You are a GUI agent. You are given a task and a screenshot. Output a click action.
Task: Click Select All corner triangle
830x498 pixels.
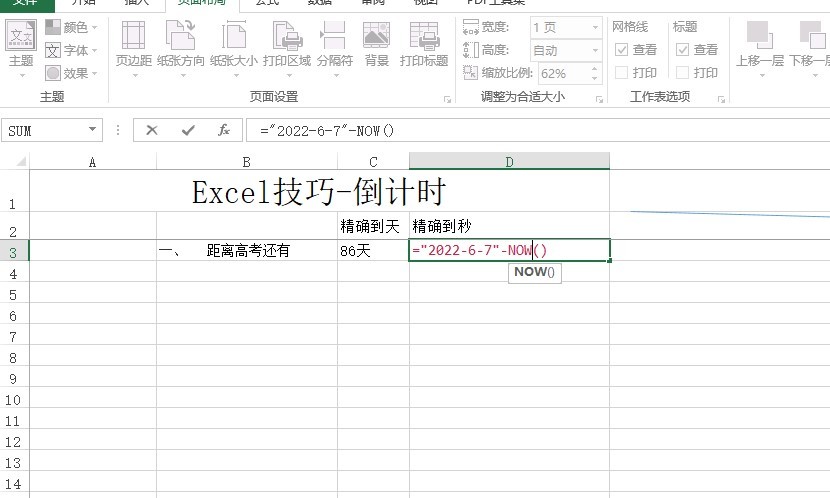[x=21, y=161]
